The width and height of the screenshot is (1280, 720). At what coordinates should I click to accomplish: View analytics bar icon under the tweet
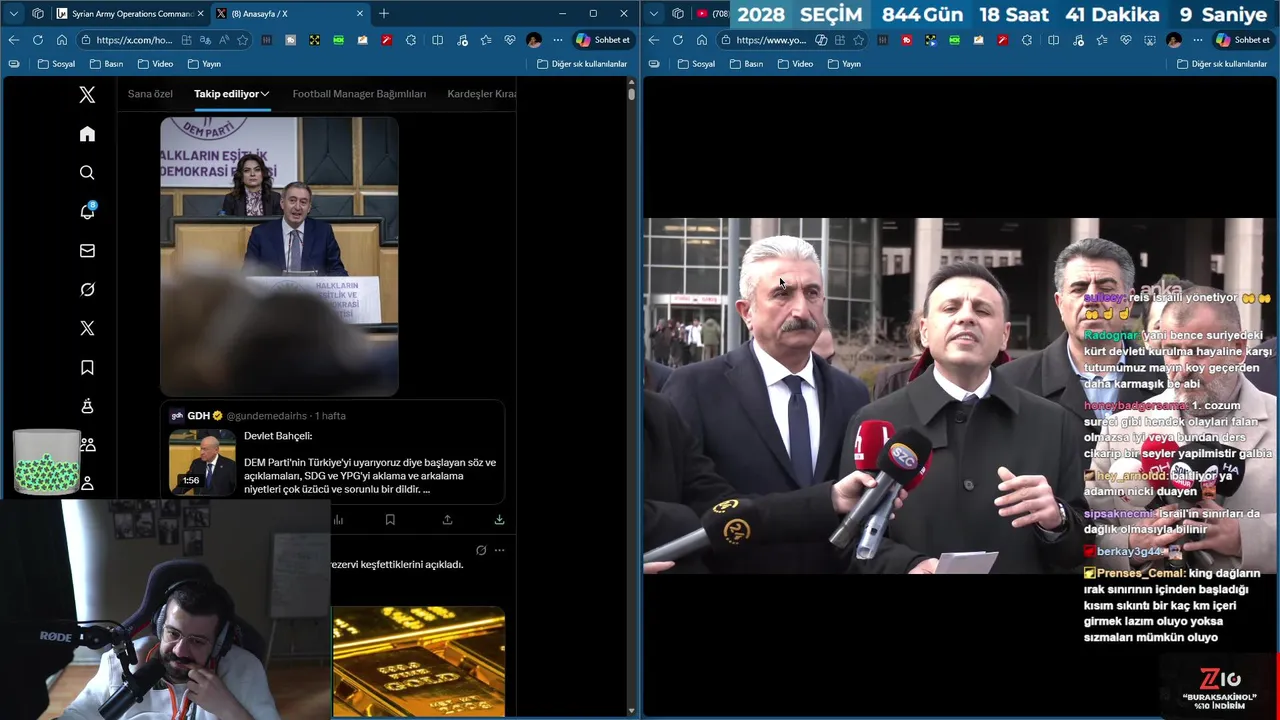point(338,520)
